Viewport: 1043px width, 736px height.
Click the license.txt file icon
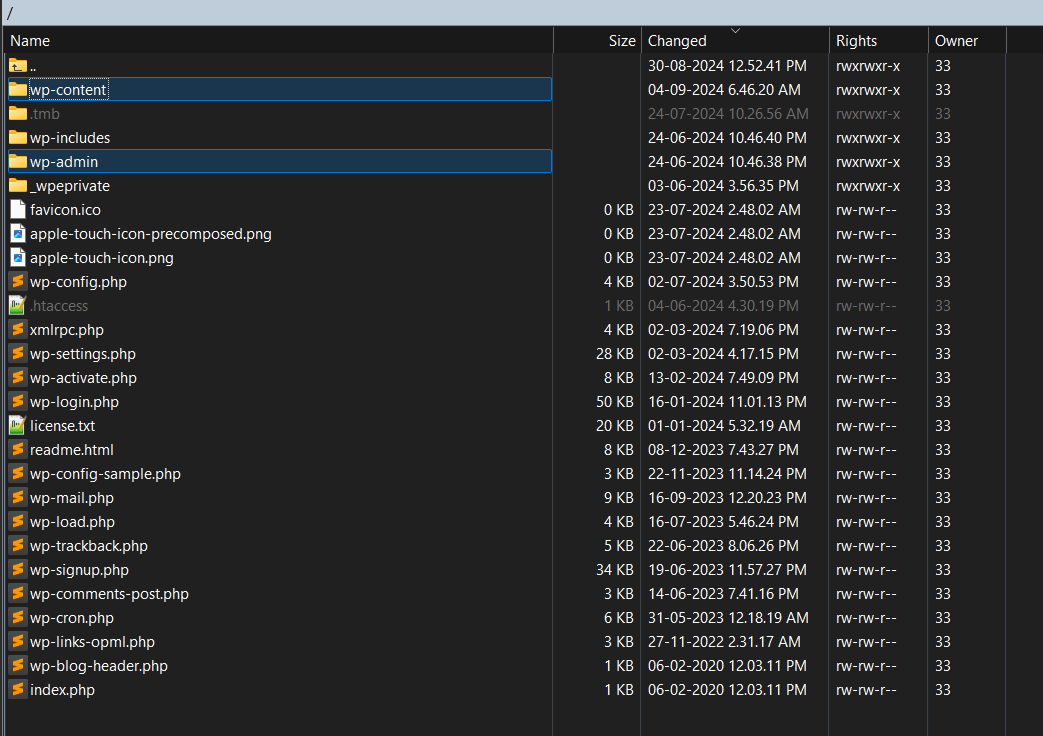pos(18,426)
